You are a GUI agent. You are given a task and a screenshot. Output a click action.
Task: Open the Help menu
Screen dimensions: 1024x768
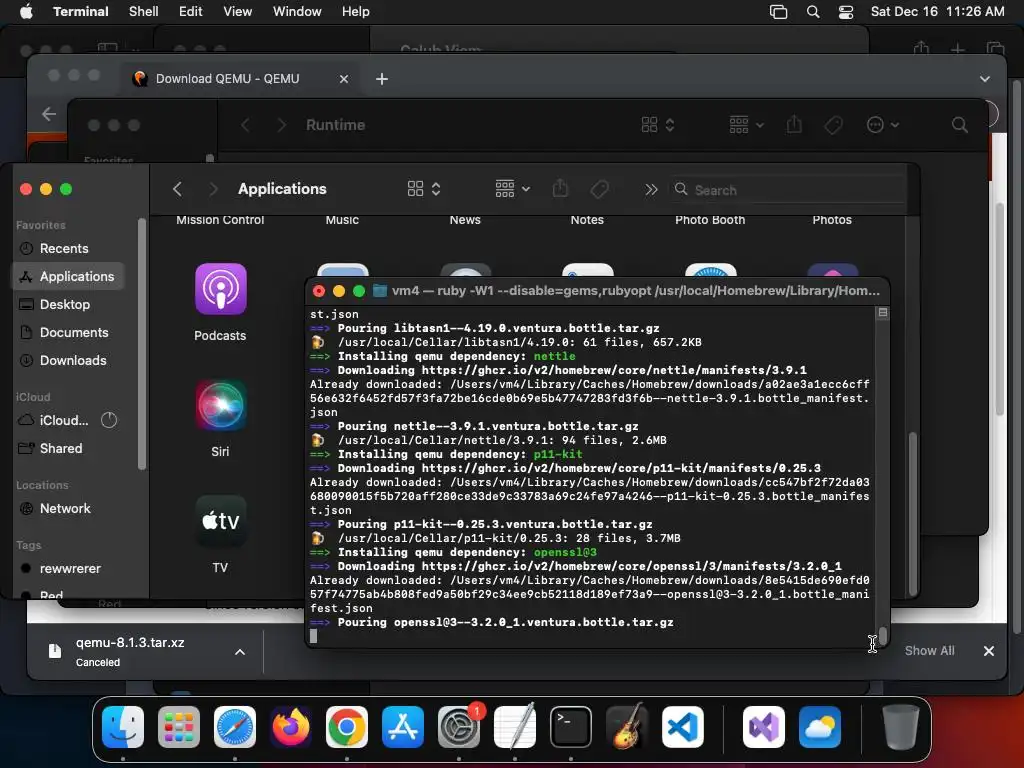356,12
